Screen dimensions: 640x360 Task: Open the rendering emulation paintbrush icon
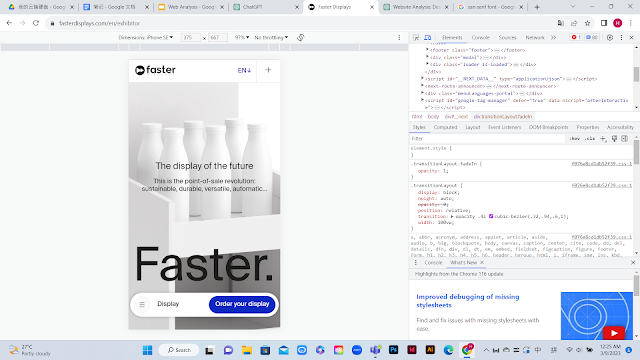(x=614, y=139)
